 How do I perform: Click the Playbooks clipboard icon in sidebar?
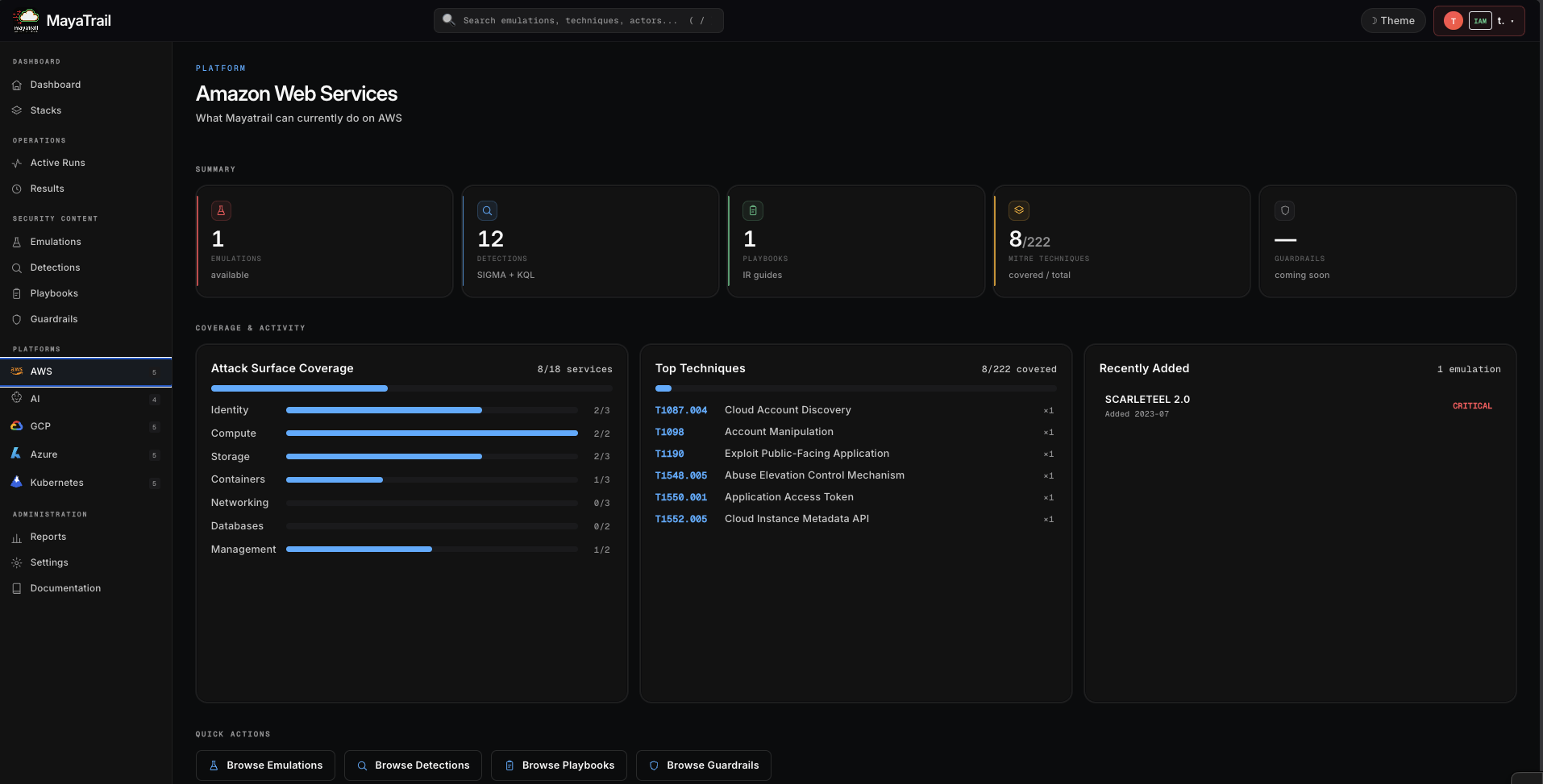point(16,293)
